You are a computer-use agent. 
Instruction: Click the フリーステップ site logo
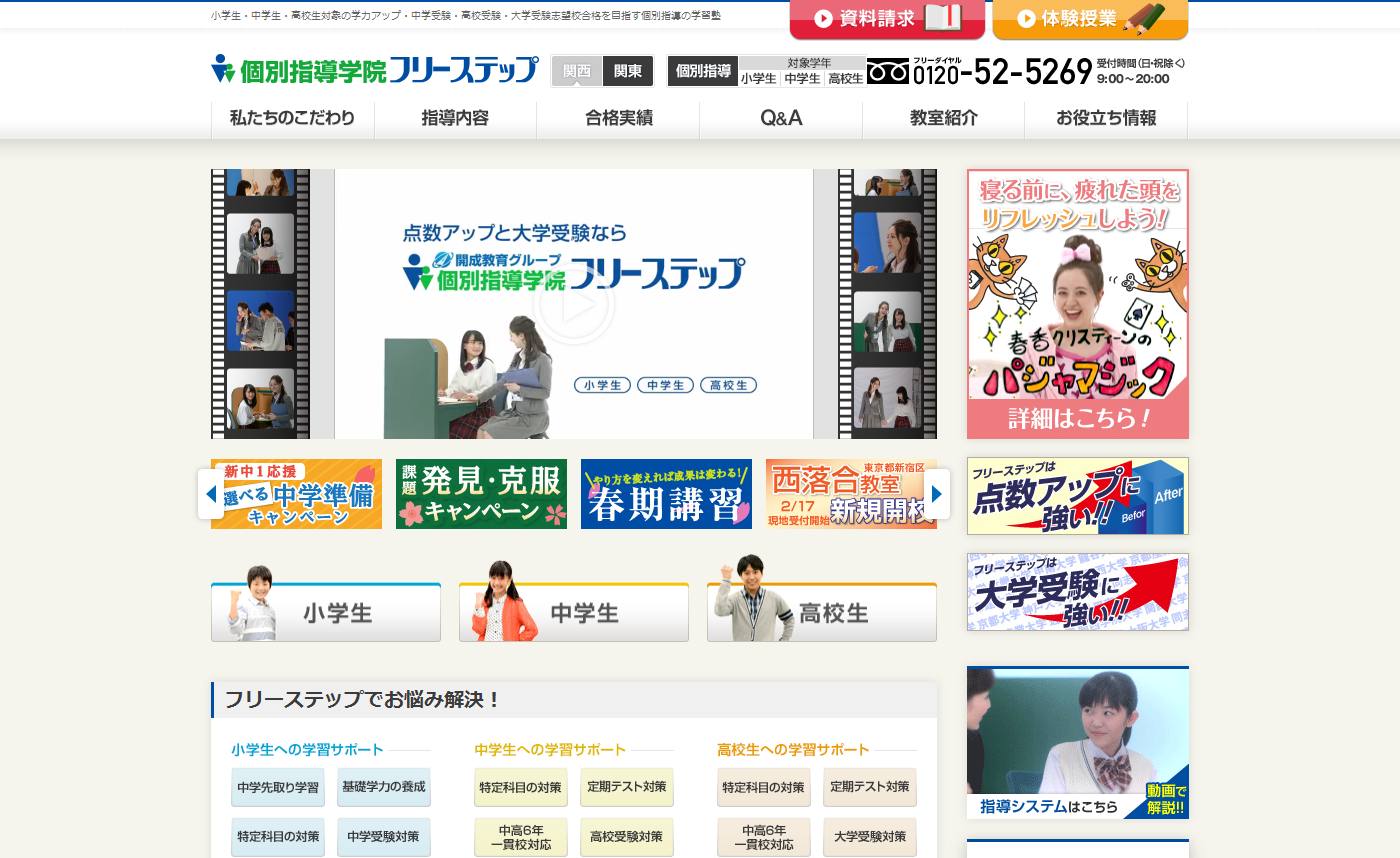point(375,70)
